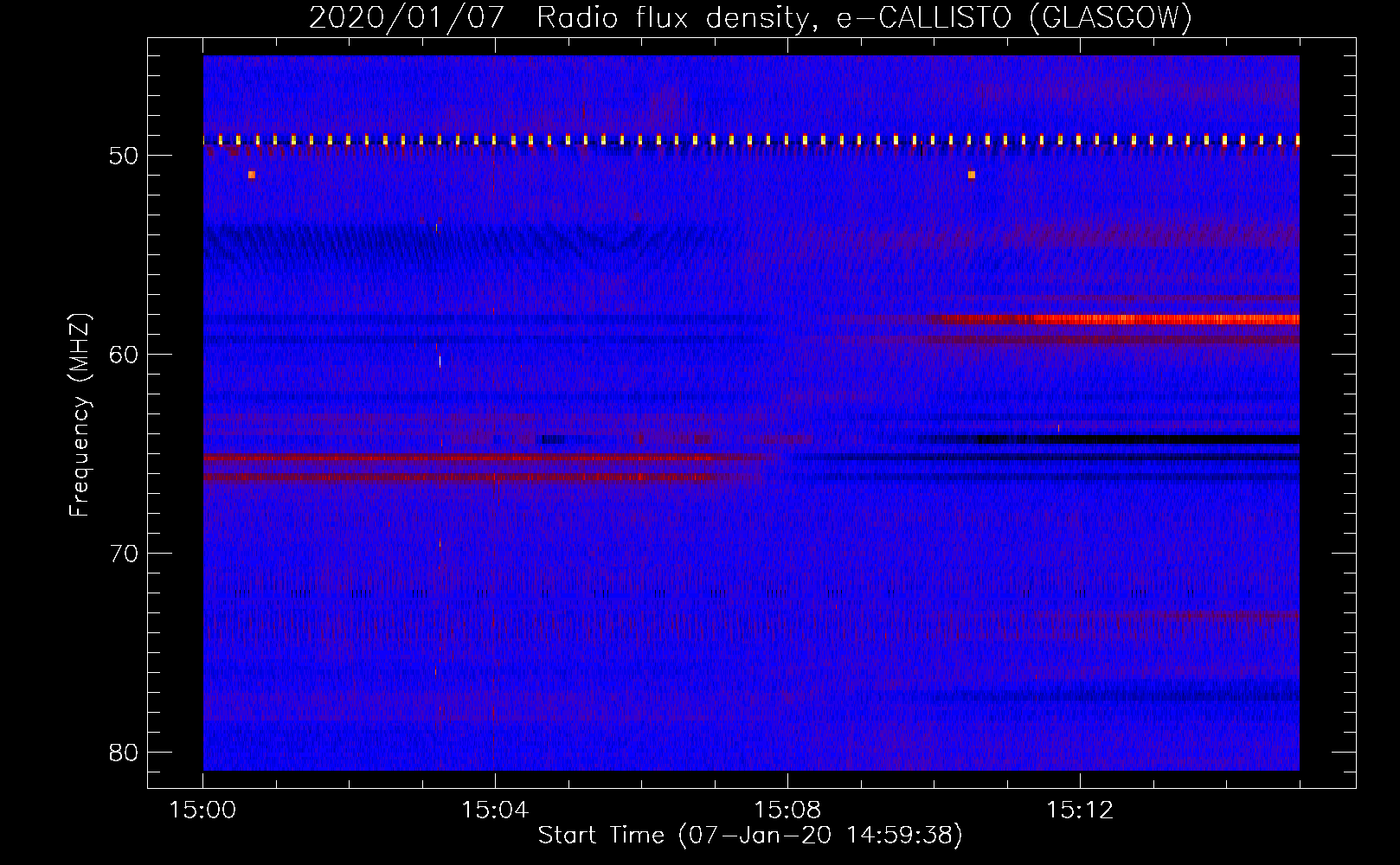Click the 'Frequency (MHZ)' axis label
Screen dimensions: 1400x865
tap(80, 415)
